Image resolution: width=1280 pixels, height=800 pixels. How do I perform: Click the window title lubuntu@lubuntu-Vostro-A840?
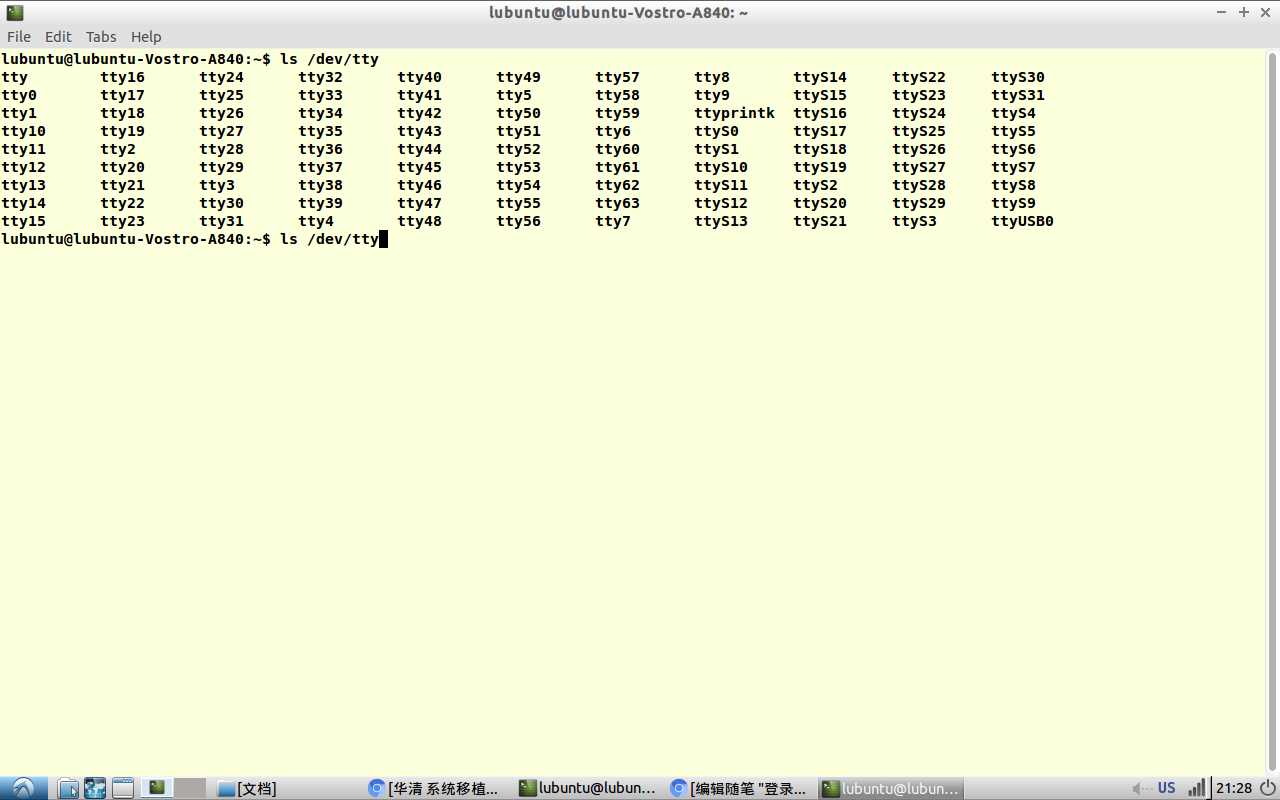(x=618, y=12)
